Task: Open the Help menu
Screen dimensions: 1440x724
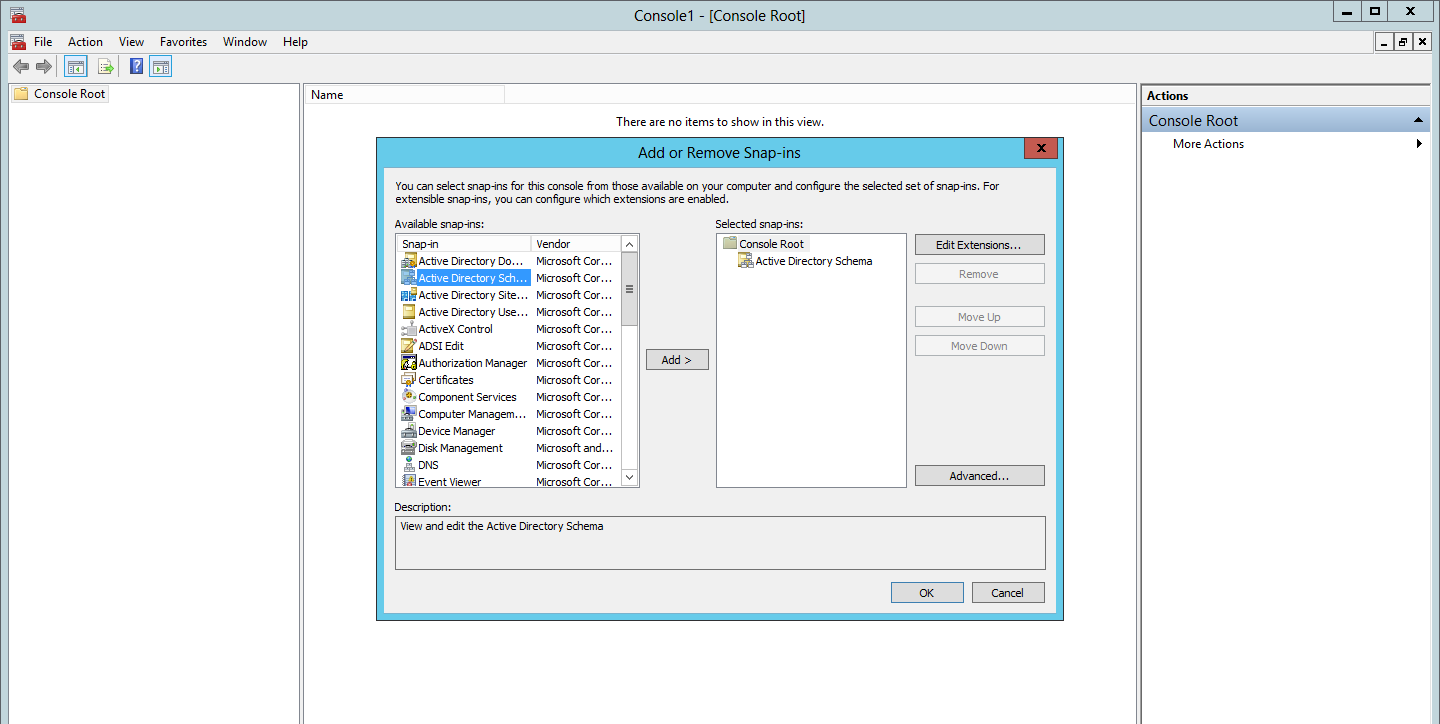Action: pos(295,42)
